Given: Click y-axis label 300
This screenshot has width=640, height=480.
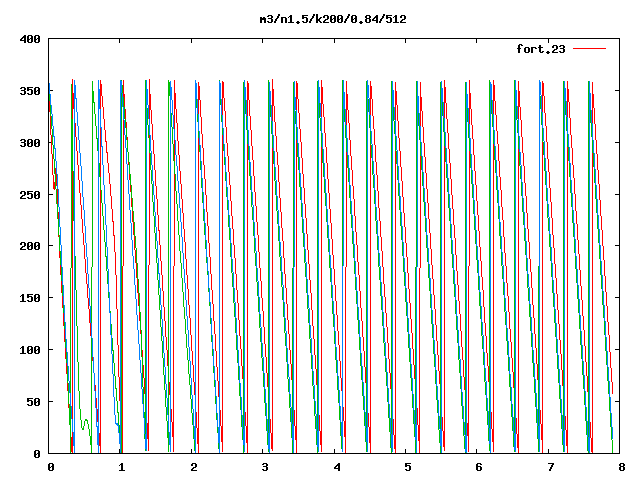Looking at the screenshot, I should 30,143.
